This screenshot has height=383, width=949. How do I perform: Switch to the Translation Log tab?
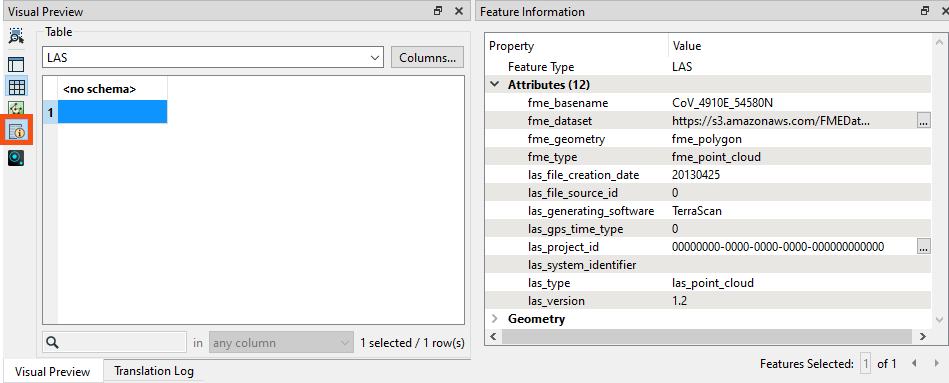click(x=154, y=372)
